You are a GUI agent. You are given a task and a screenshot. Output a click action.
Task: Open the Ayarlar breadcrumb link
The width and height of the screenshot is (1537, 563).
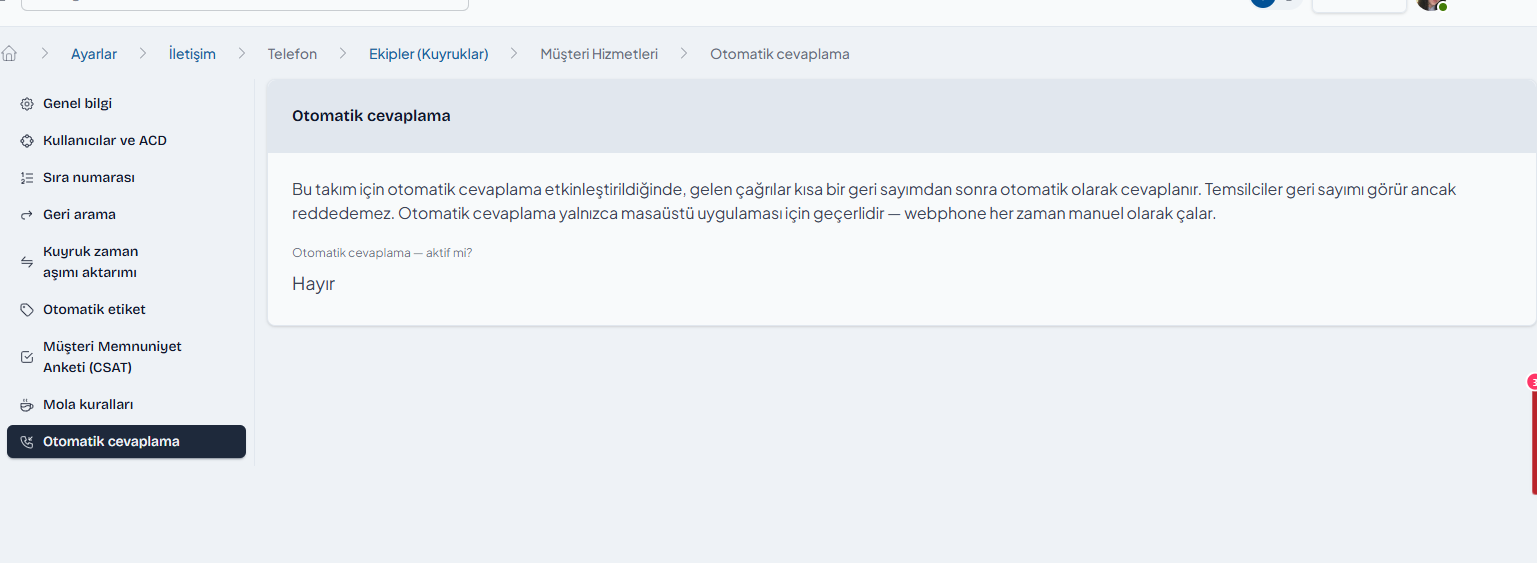[x=94, y=54]
